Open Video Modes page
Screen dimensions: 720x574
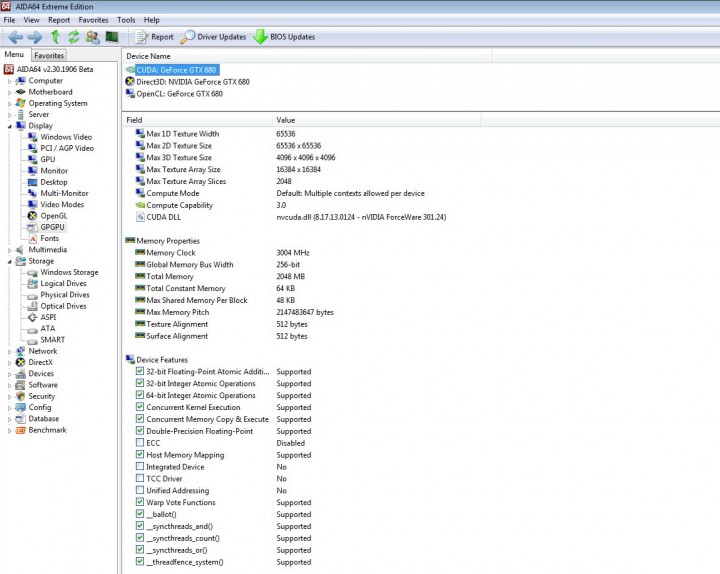click(x=62, y=204)
